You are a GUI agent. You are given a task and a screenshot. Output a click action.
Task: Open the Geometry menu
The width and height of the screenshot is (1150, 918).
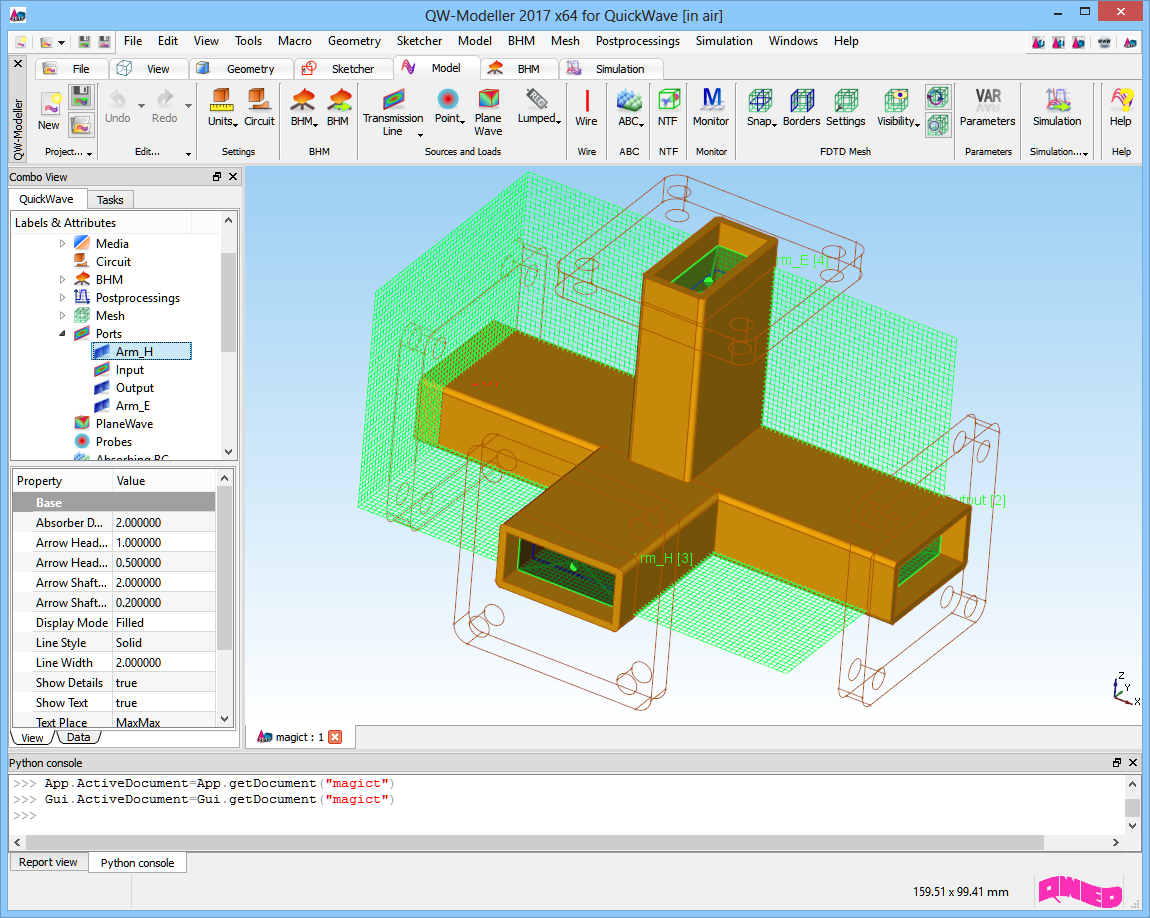point(354,41)
